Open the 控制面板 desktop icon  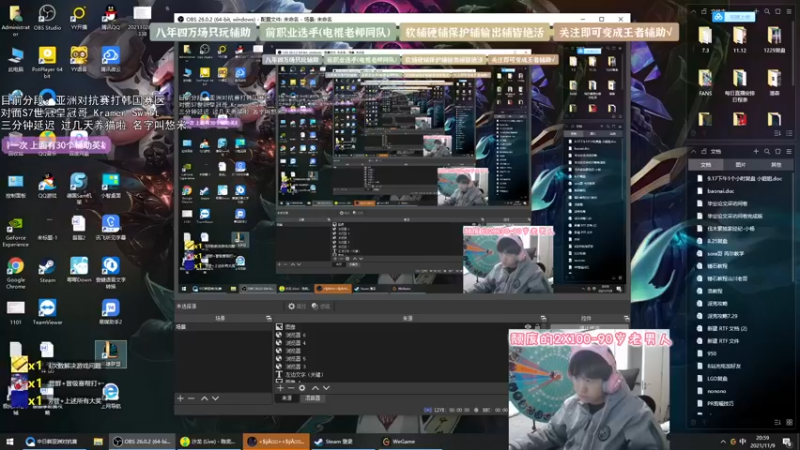pos(15,186)
